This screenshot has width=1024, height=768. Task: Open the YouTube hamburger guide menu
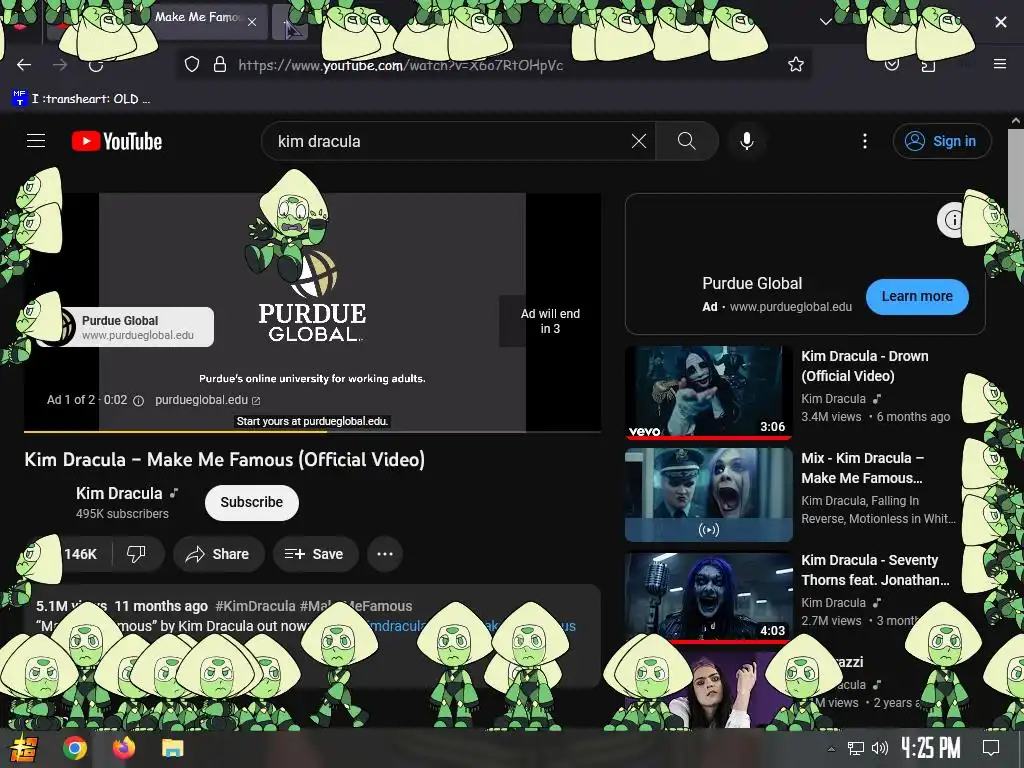pyautogui.click(x=36, y=140)
